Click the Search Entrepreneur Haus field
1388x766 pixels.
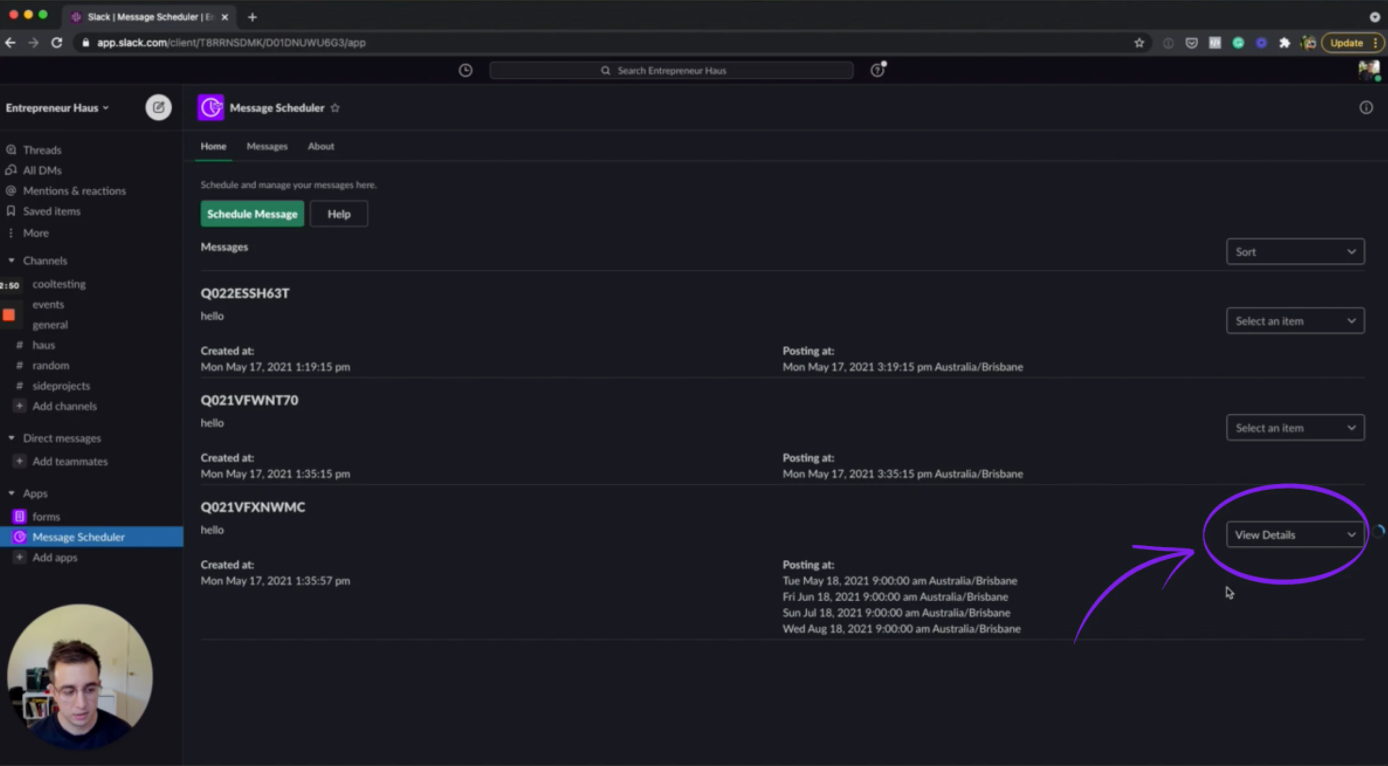[671, 70]
